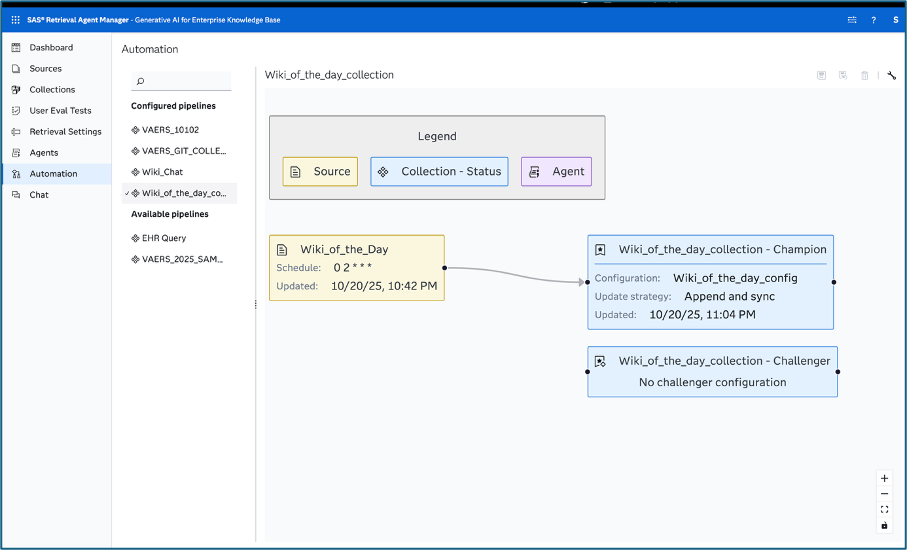The height and width of the screenshot is (550, 908).
Task: Open the settings panel icon in header
Action: (852, 20)
